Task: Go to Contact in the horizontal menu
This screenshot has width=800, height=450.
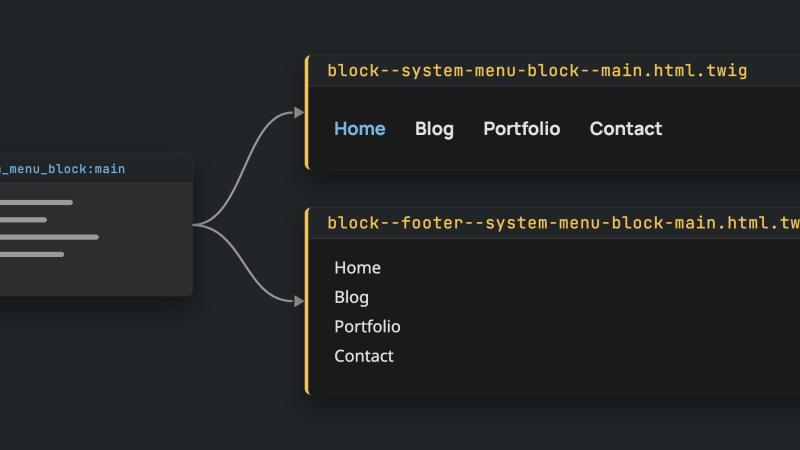Action: [x=626, y=129]
